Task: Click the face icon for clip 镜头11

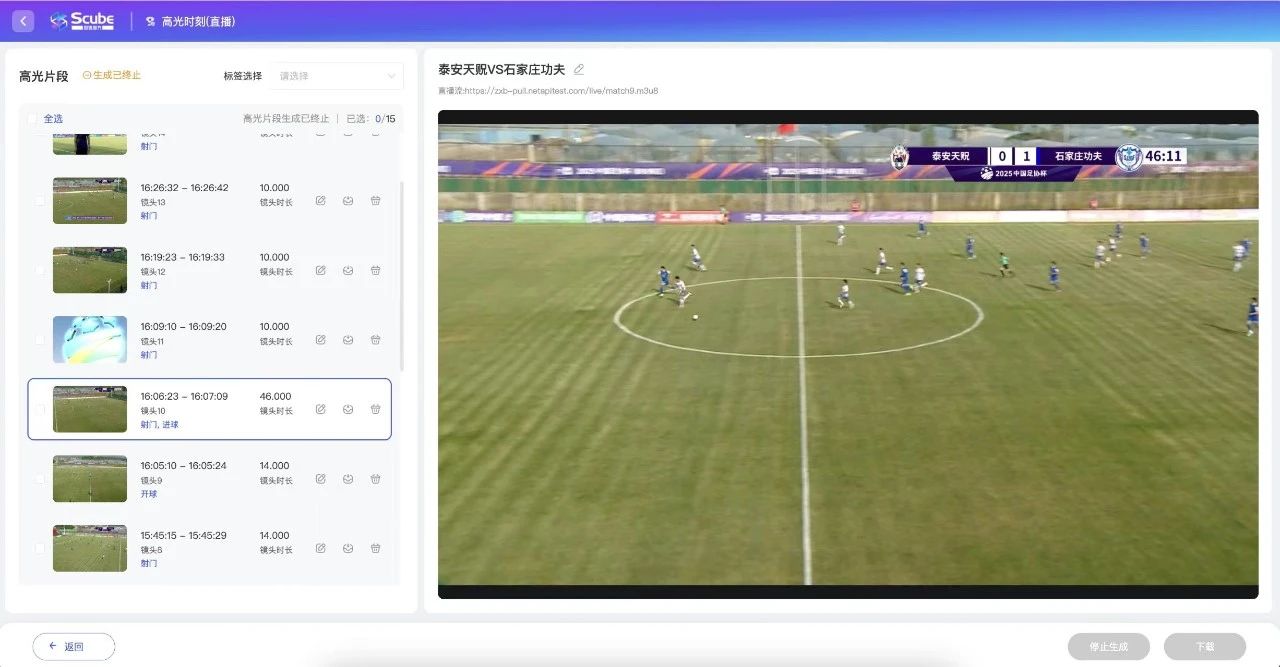Action: [x=348, y=340]
